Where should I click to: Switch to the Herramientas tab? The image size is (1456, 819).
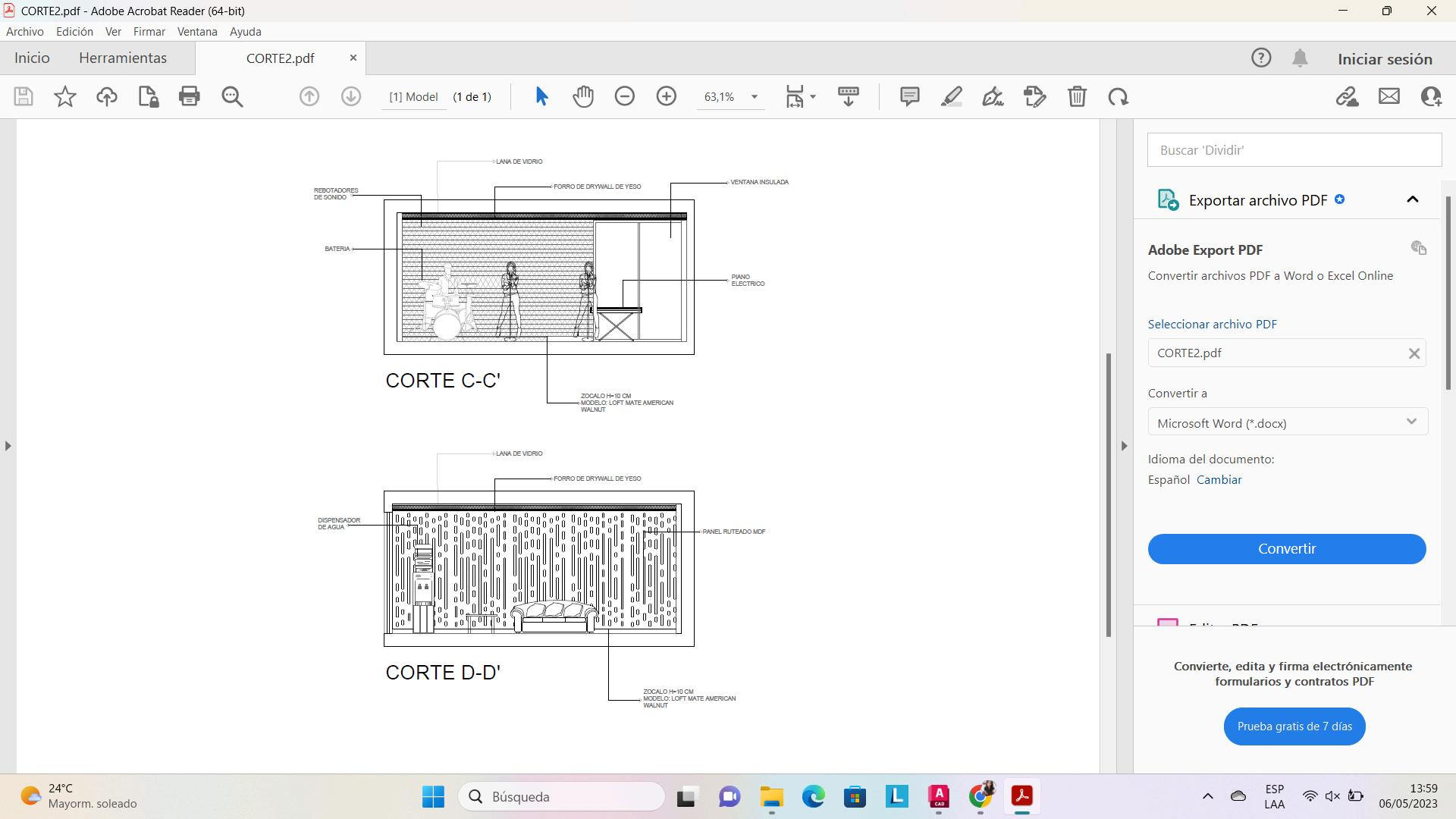click(123, 58)
